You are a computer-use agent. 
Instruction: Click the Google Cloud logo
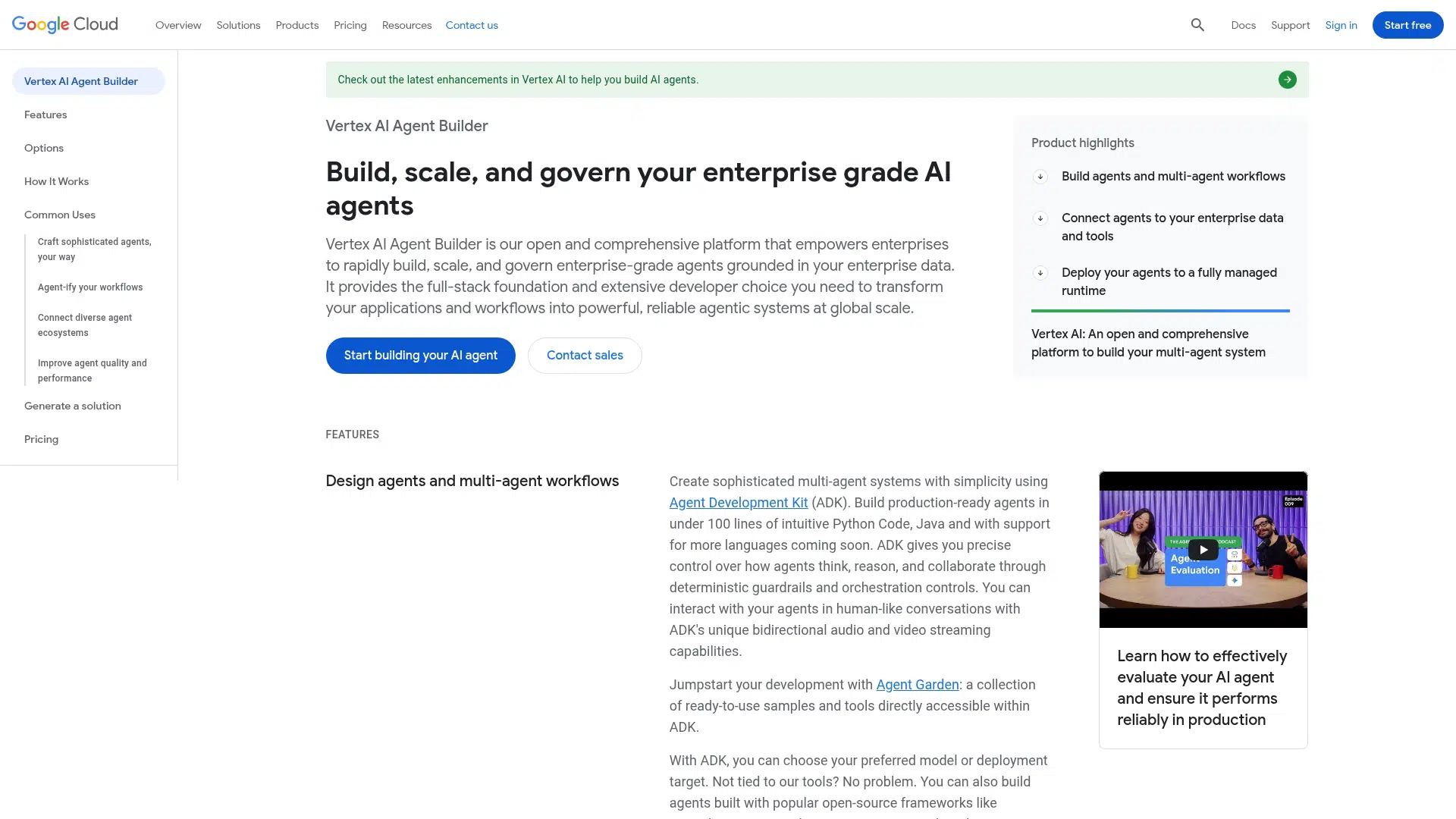point(65,25)
